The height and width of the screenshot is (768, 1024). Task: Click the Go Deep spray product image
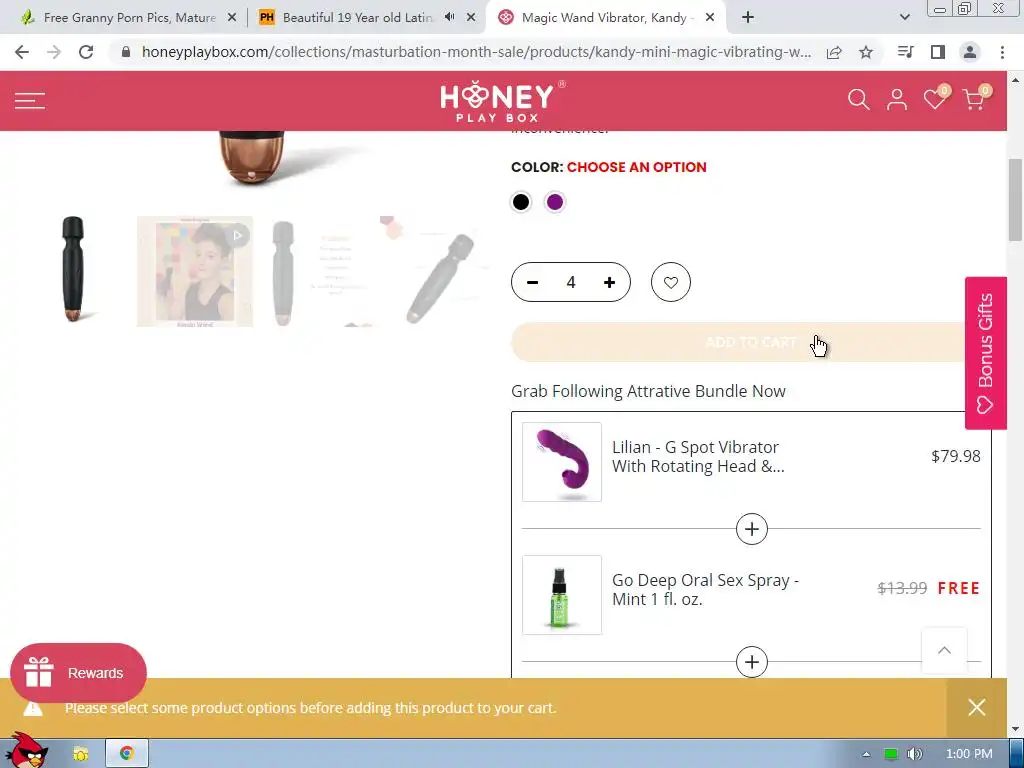pyautogui.click(x=562, y=595)
